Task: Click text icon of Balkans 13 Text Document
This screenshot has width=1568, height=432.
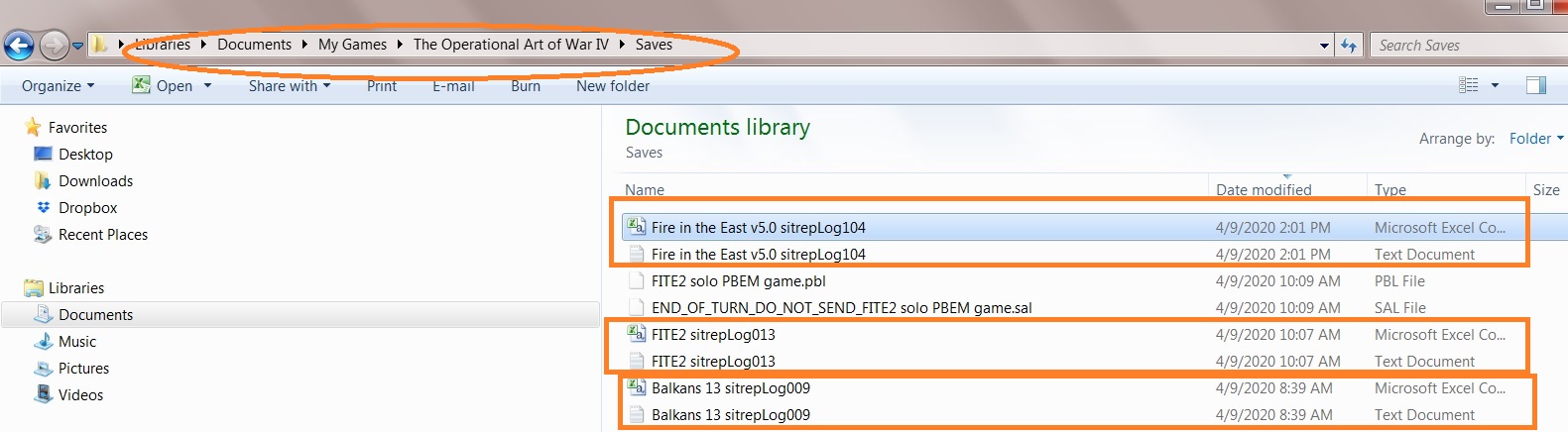Action: (637, 415)
